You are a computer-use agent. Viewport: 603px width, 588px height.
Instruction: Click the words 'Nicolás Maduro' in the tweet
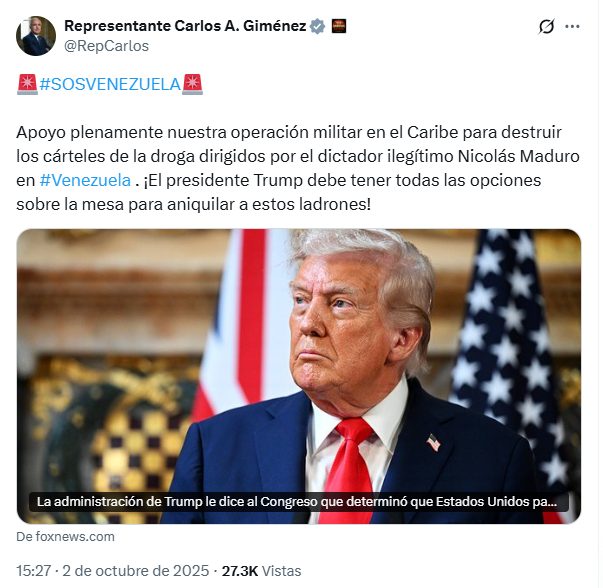(518, 156)
